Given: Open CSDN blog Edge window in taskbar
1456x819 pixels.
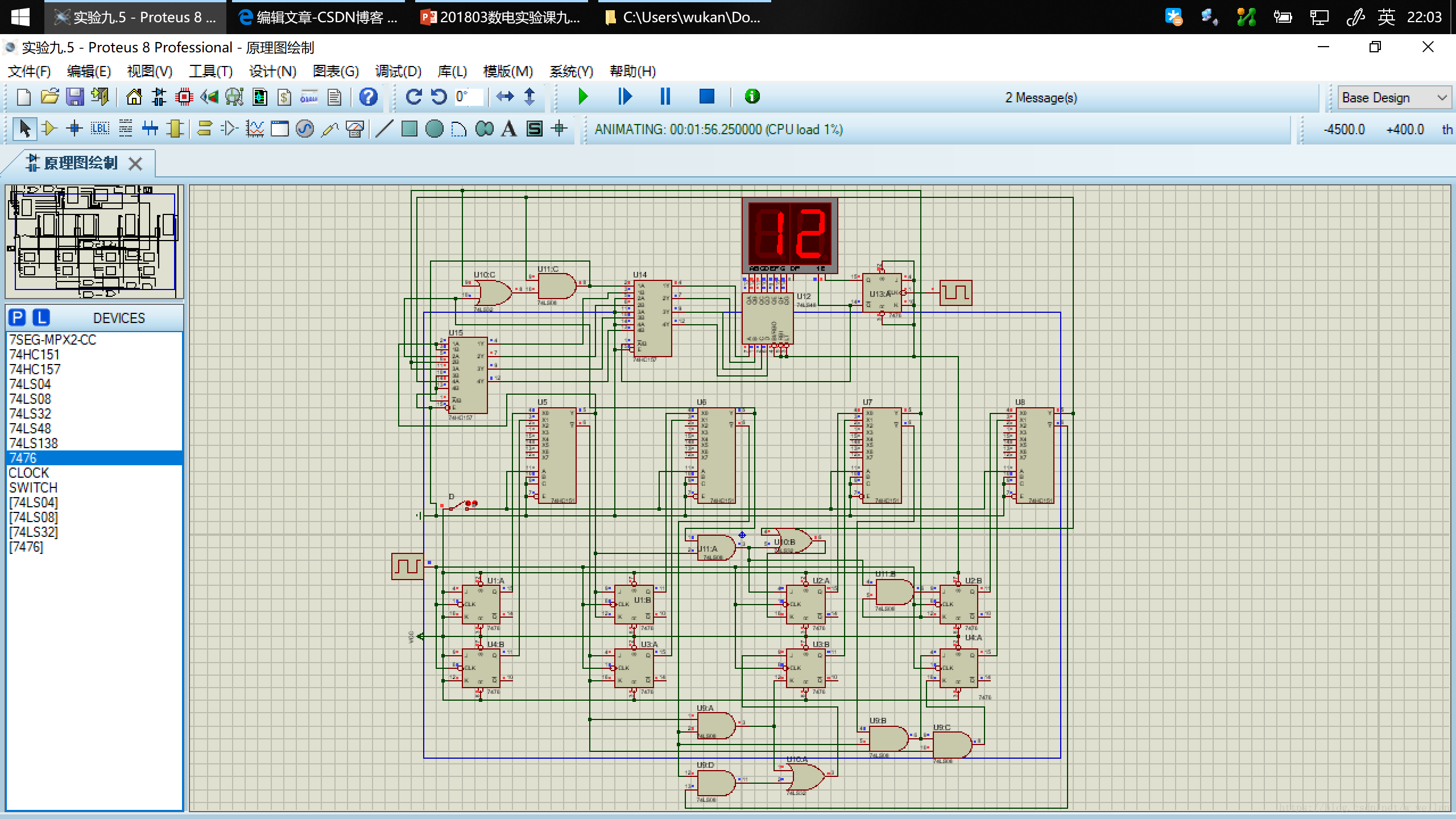Looking at the screenshot, I should click(318, 17).
